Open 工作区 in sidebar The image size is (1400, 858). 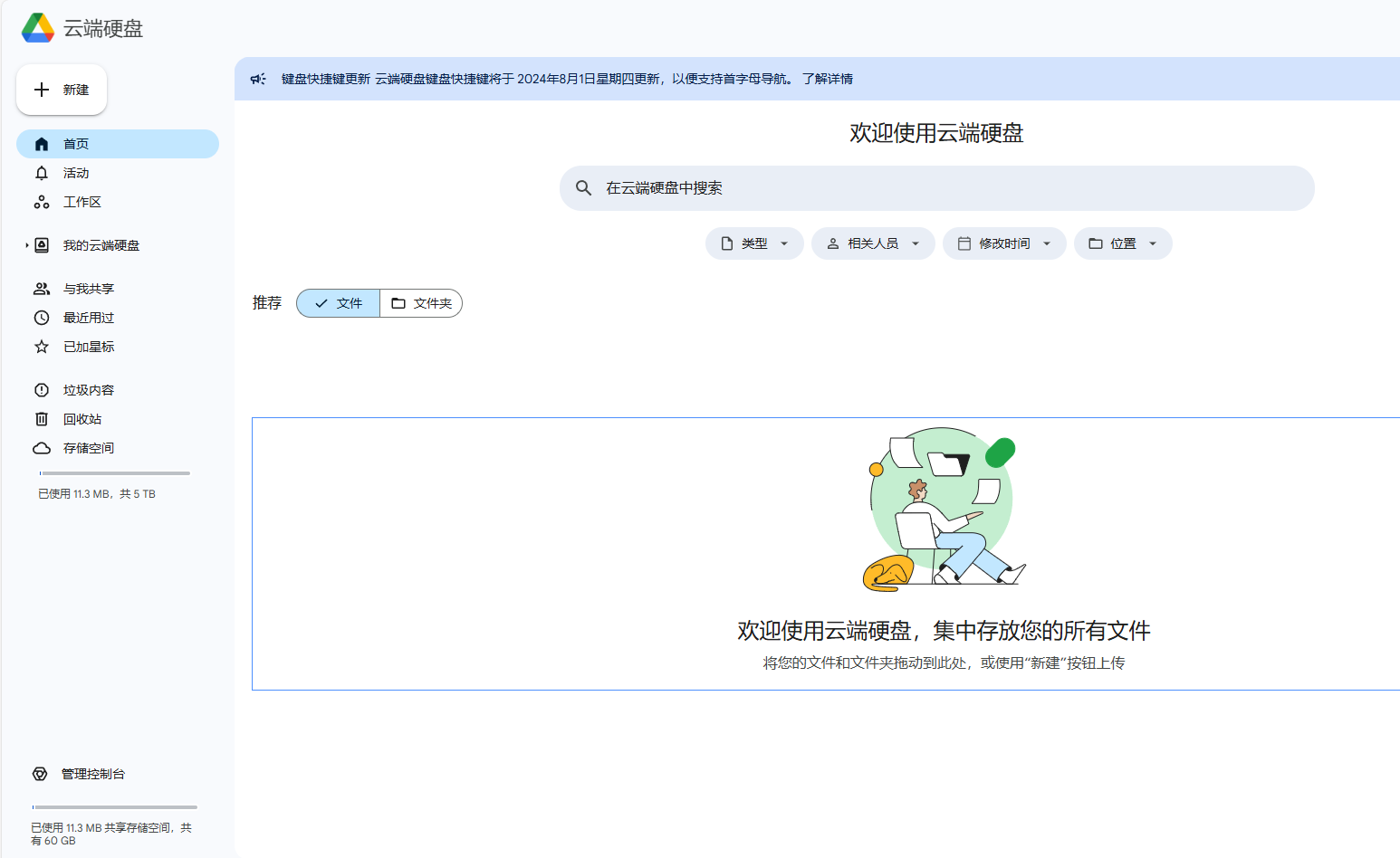pyautogui.click(x=118, y=202)
